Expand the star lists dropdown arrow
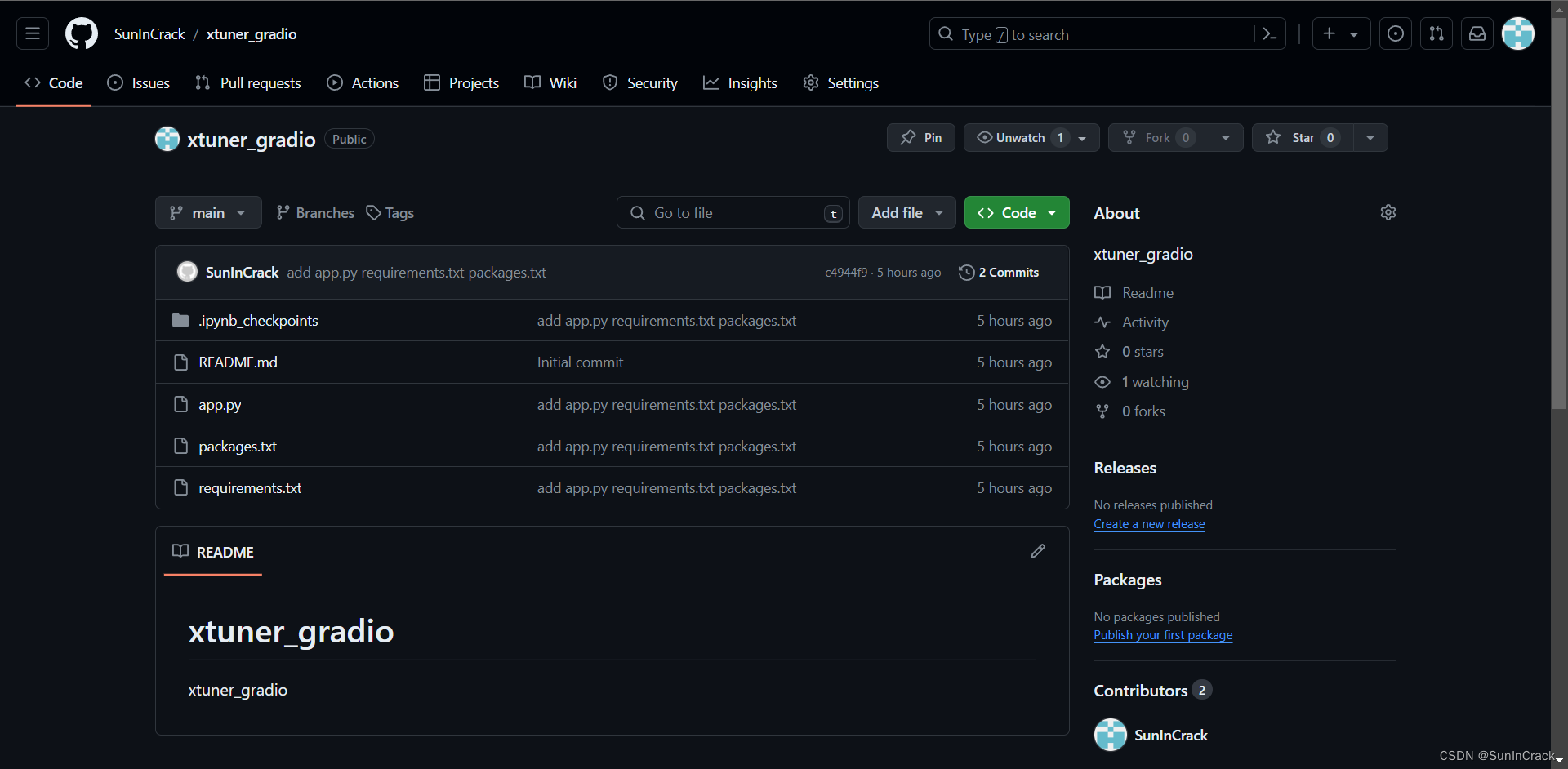Viewport: 1568px width, 769px height. pos(1370,137)
